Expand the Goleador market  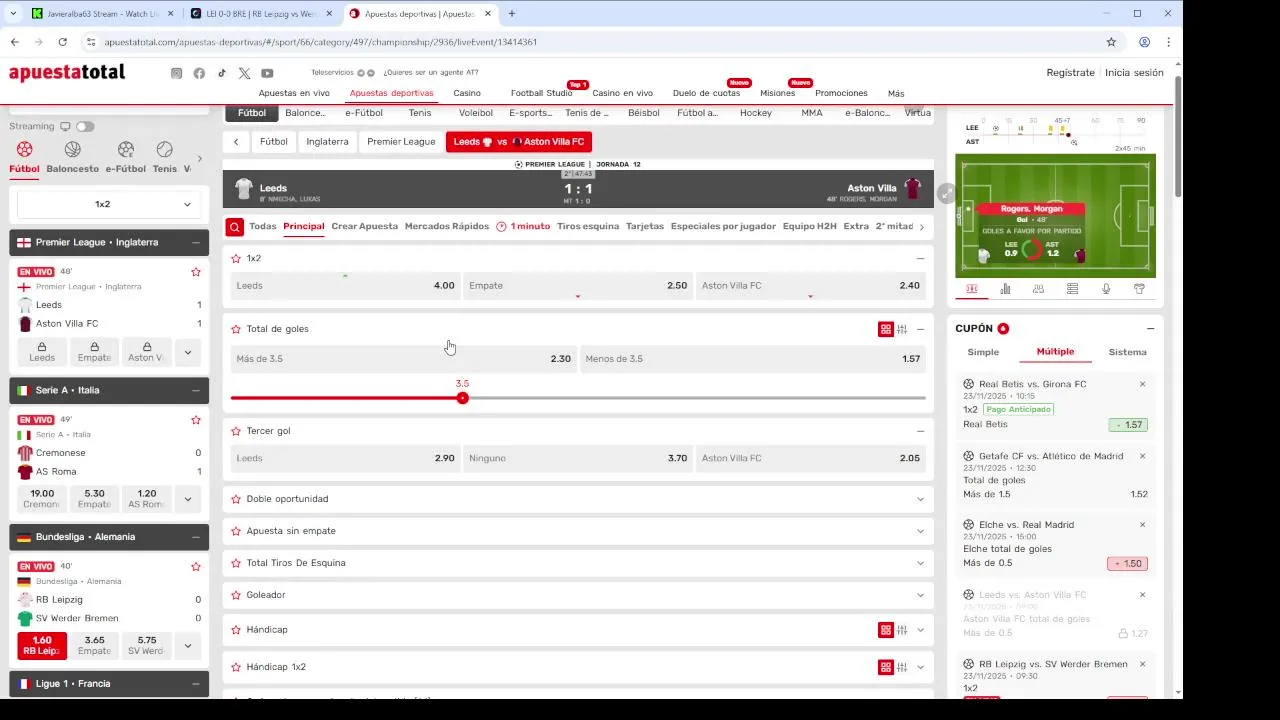[x=920, y=595]
